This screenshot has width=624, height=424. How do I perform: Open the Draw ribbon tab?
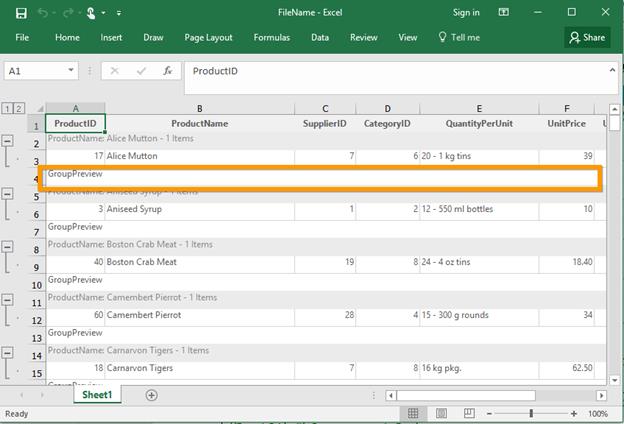click(153, 37)
